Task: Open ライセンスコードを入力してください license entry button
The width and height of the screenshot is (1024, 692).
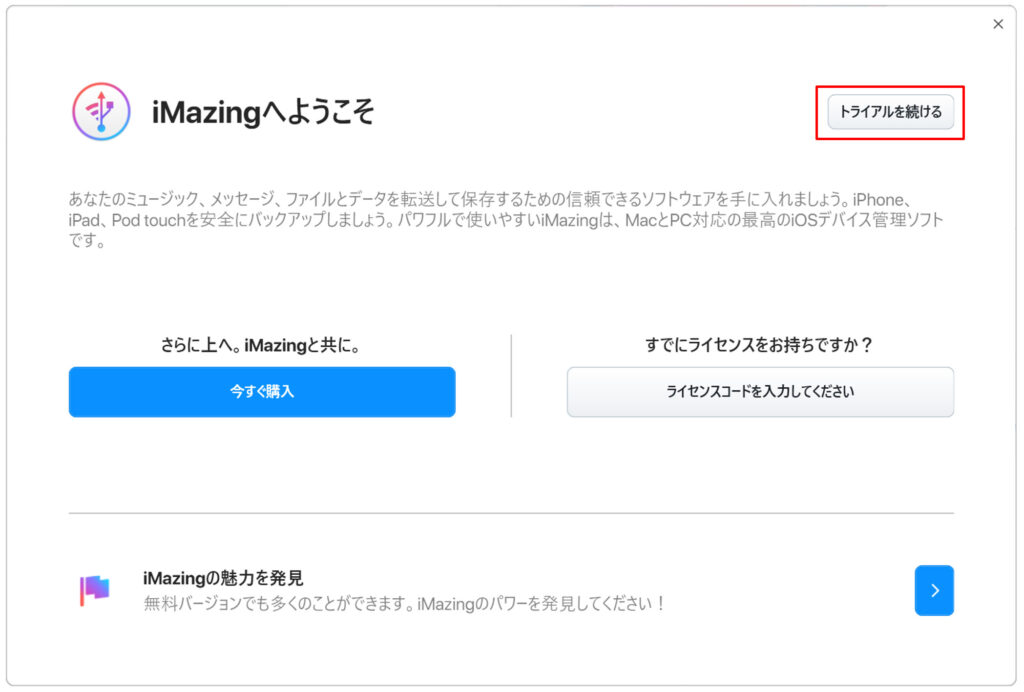Action: click(760, 392)
